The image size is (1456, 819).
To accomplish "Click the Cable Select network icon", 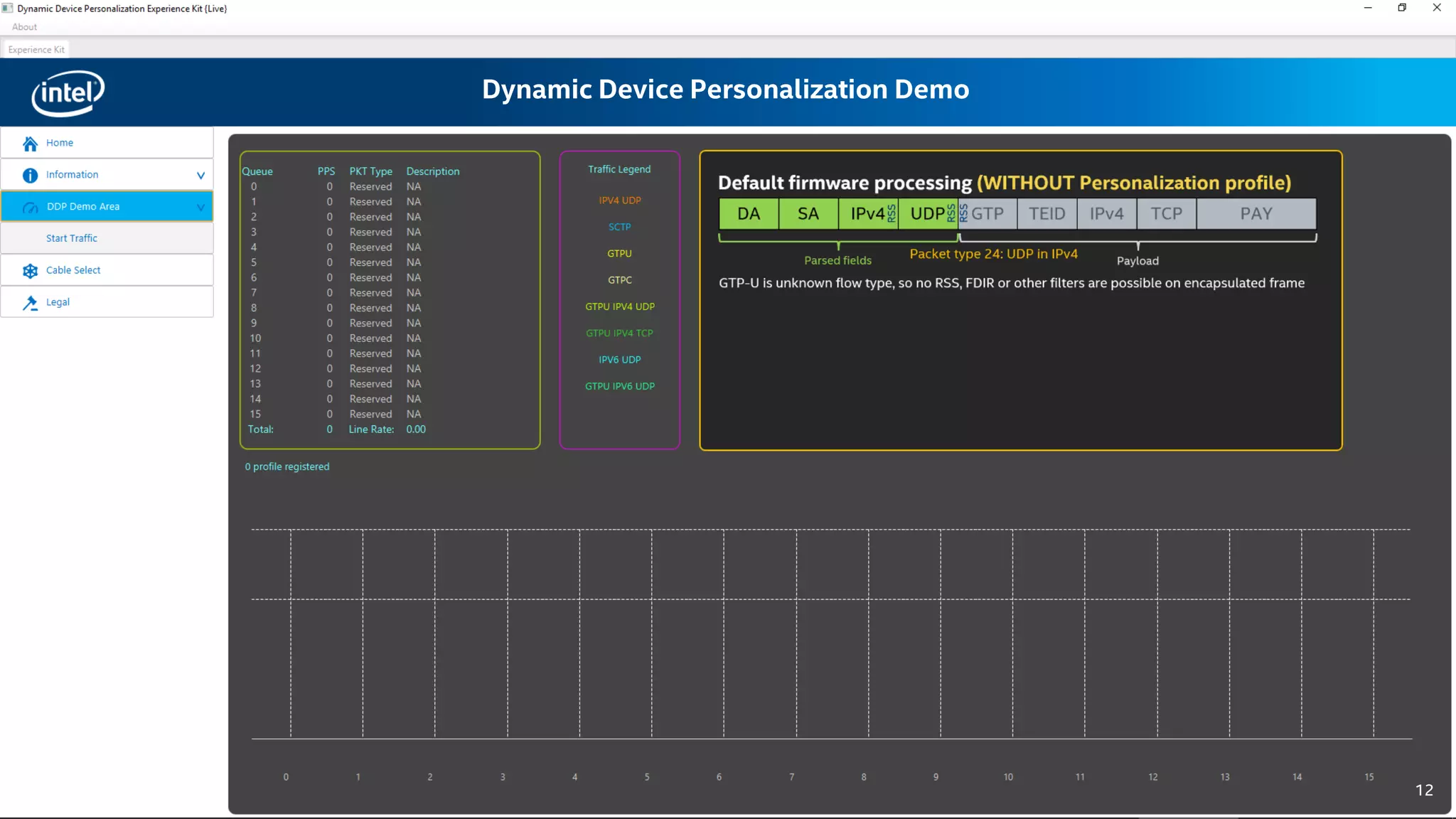I will [30, 271].
